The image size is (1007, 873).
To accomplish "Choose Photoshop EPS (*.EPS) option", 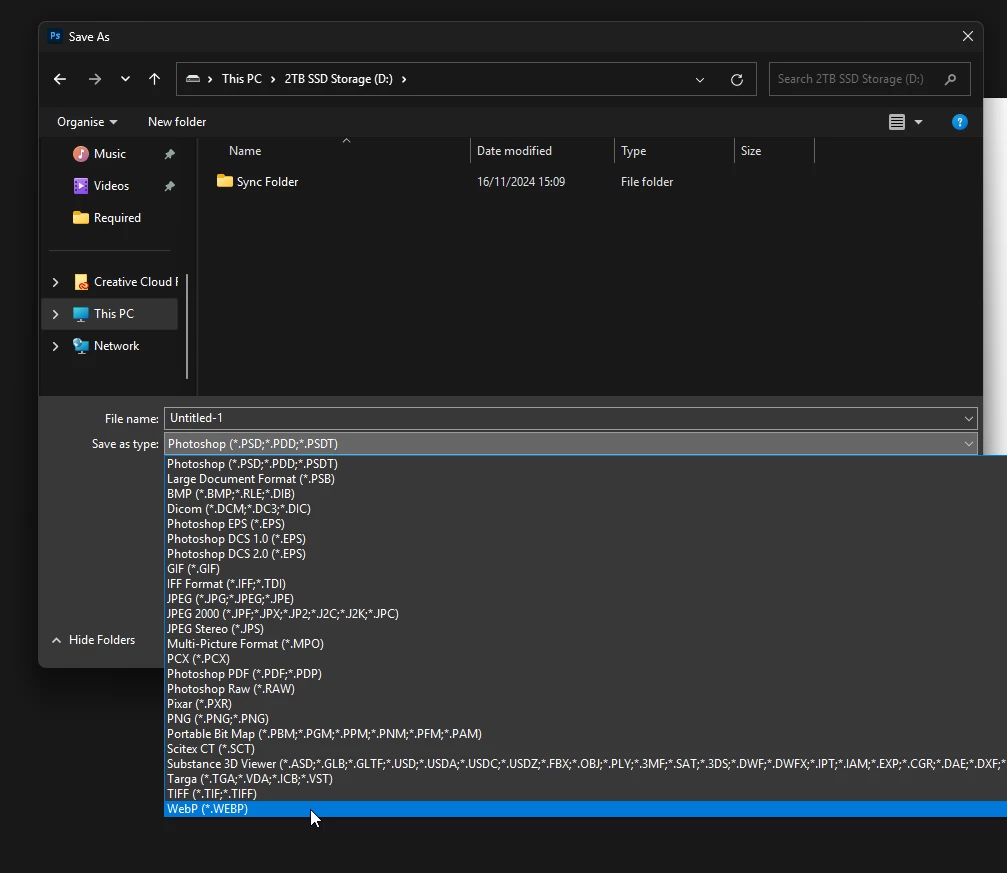I will click(x=586, y=524).
